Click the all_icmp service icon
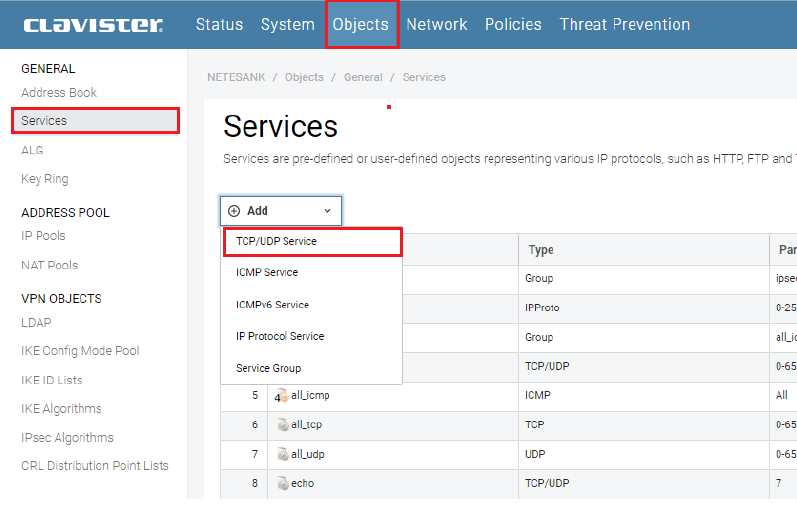 pos(282,396)
